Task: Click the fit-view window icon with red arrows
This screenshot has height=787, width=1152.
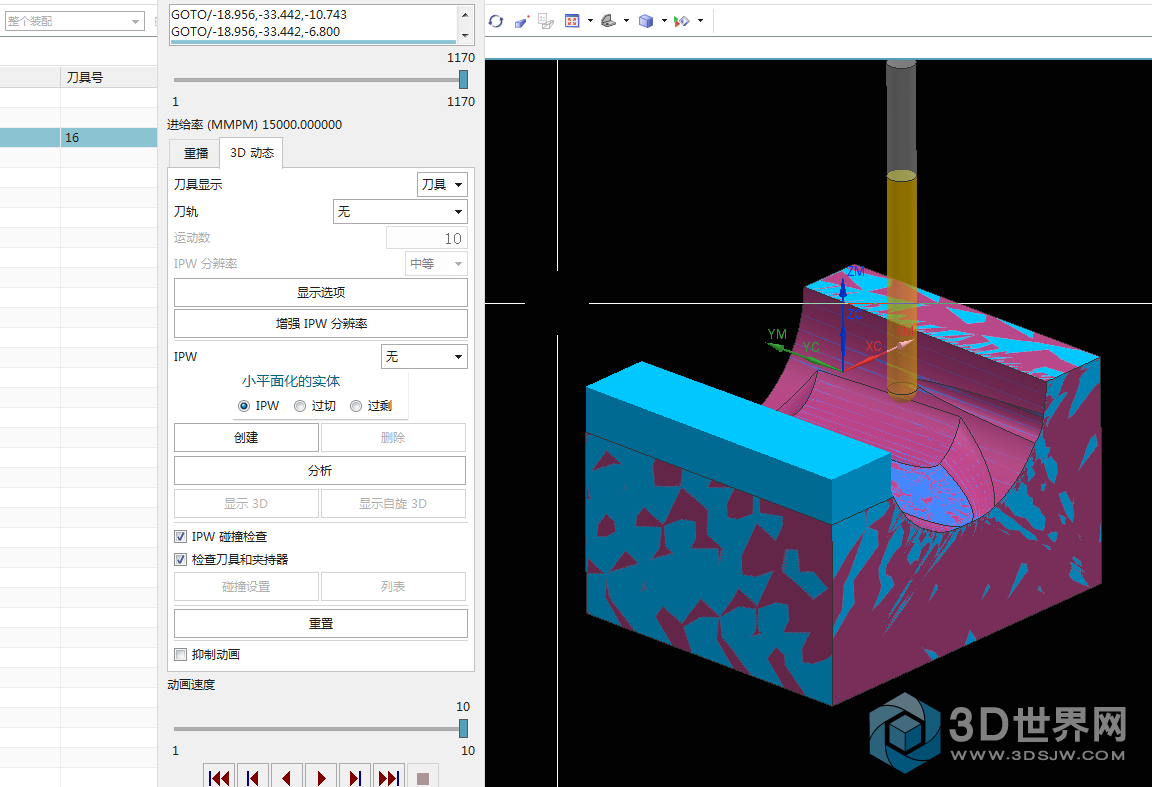Action: pyautogui.click(x=572, y=21)
